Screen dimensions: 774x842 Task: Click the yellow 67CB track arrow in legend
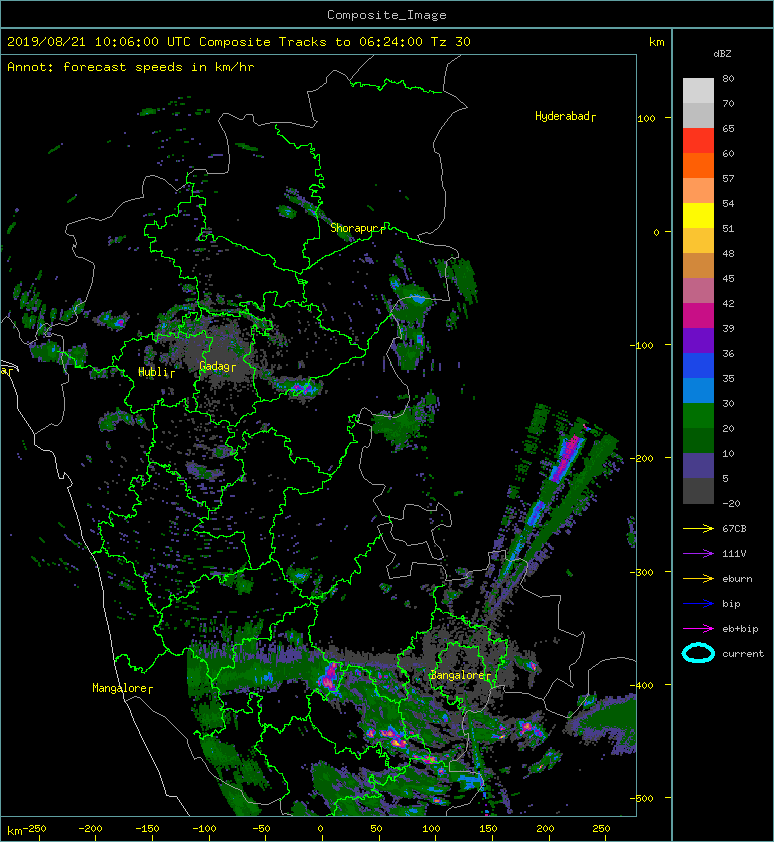pyautogui.click(x=698, y=529)
